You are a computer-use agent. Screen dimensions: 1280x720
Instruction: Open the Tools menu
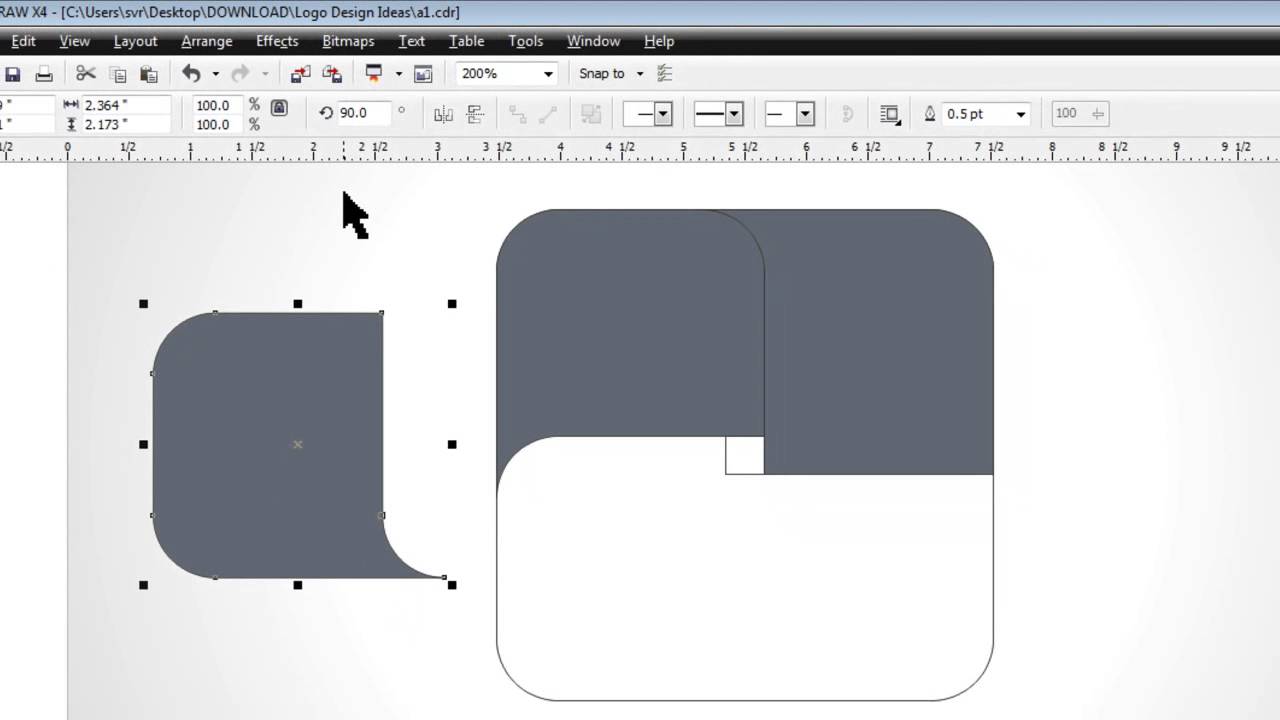click(525, 41)
